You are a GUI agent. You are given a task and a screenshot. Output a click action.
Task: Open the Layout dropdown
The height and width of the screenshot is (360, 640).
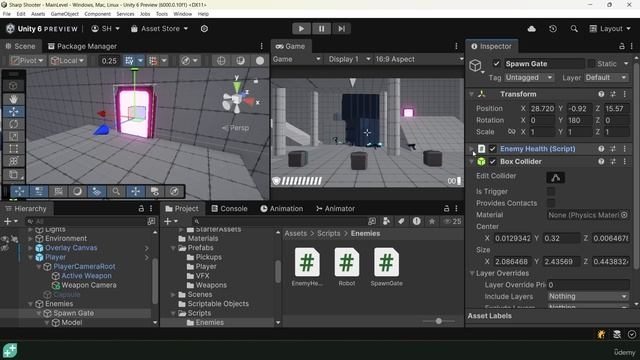point(610,29)
